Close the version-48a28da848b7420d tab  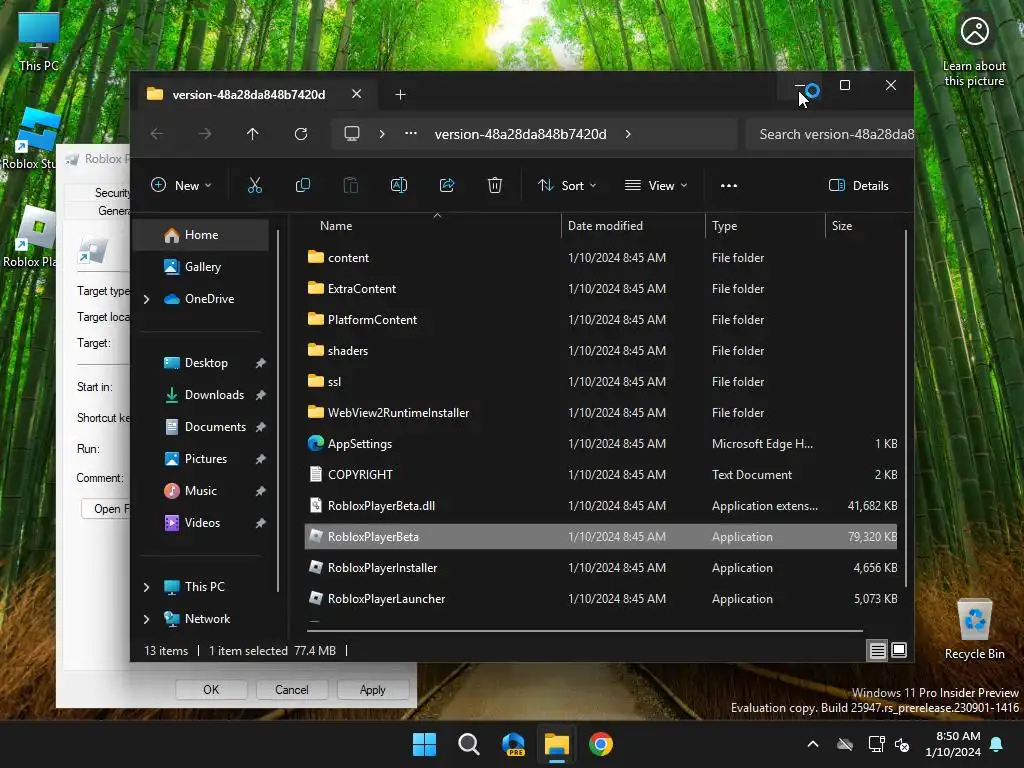(x=357, y=94)
